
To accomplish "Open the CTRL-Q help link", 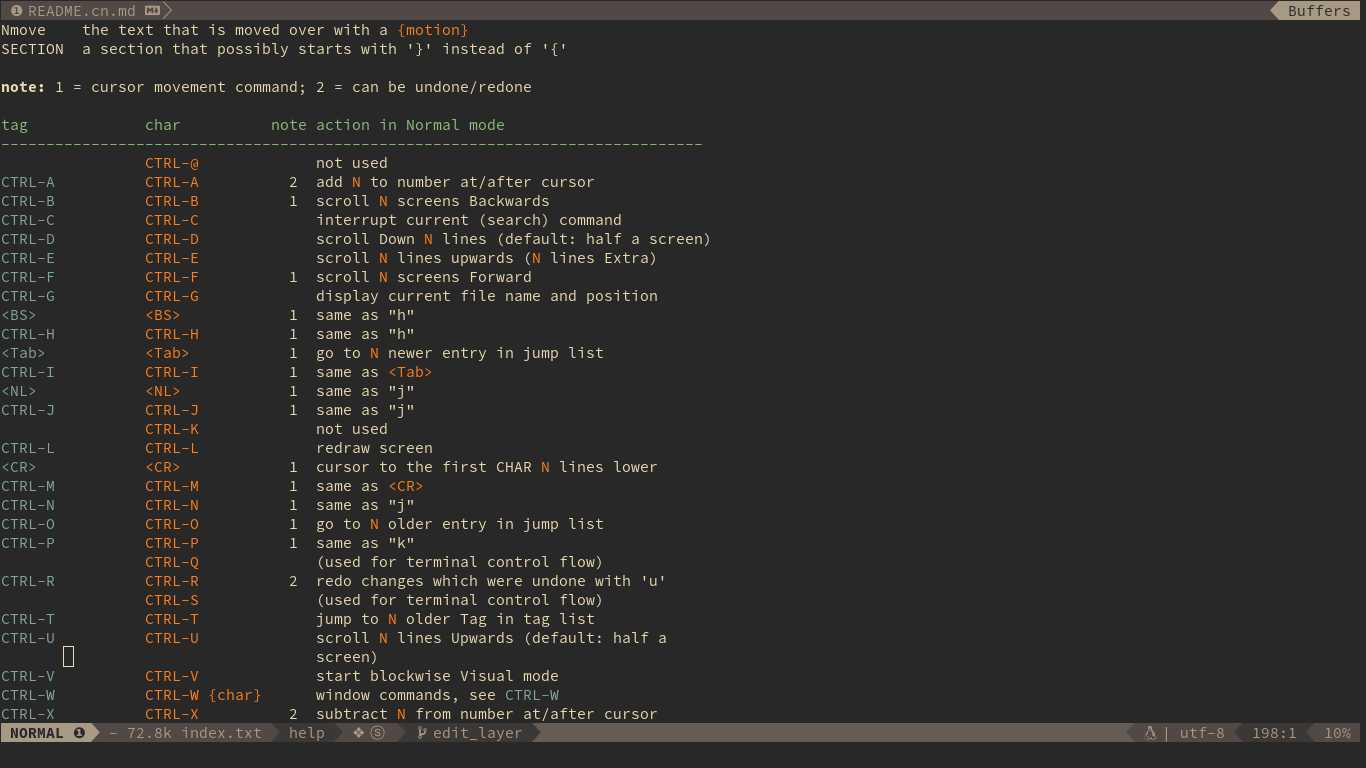I will [x=172, y=562].
